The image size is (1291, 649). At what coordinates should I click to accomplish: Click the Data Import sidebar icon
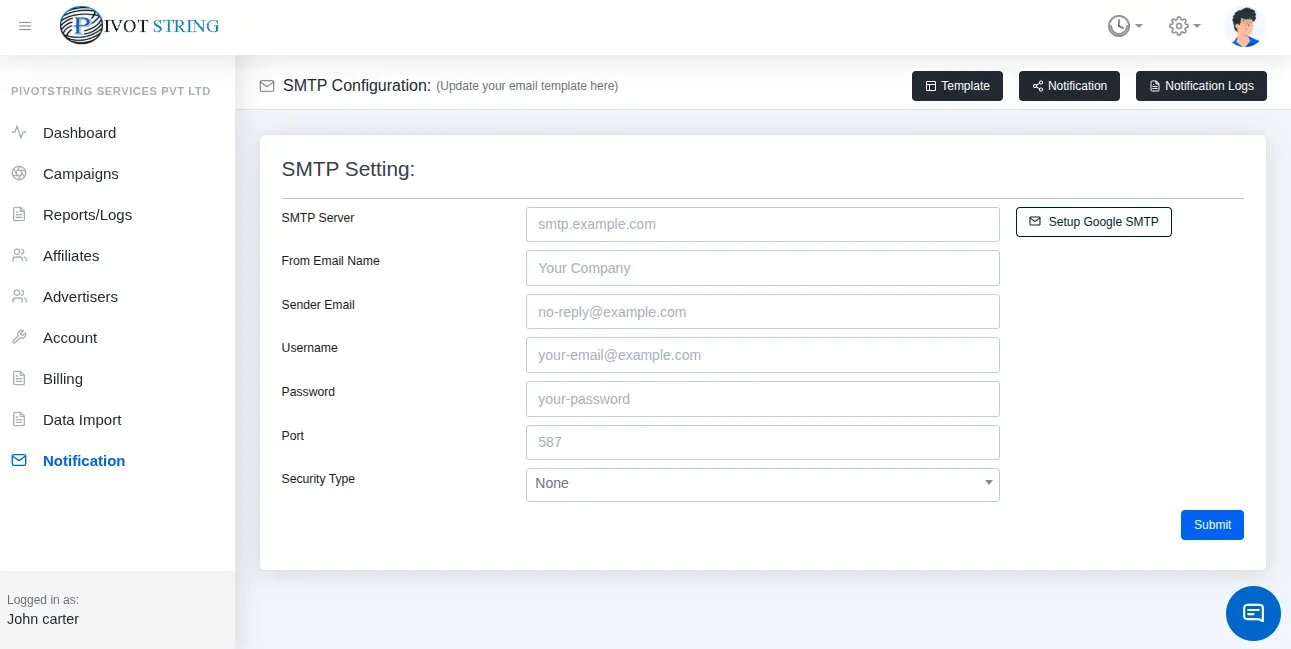19,419
